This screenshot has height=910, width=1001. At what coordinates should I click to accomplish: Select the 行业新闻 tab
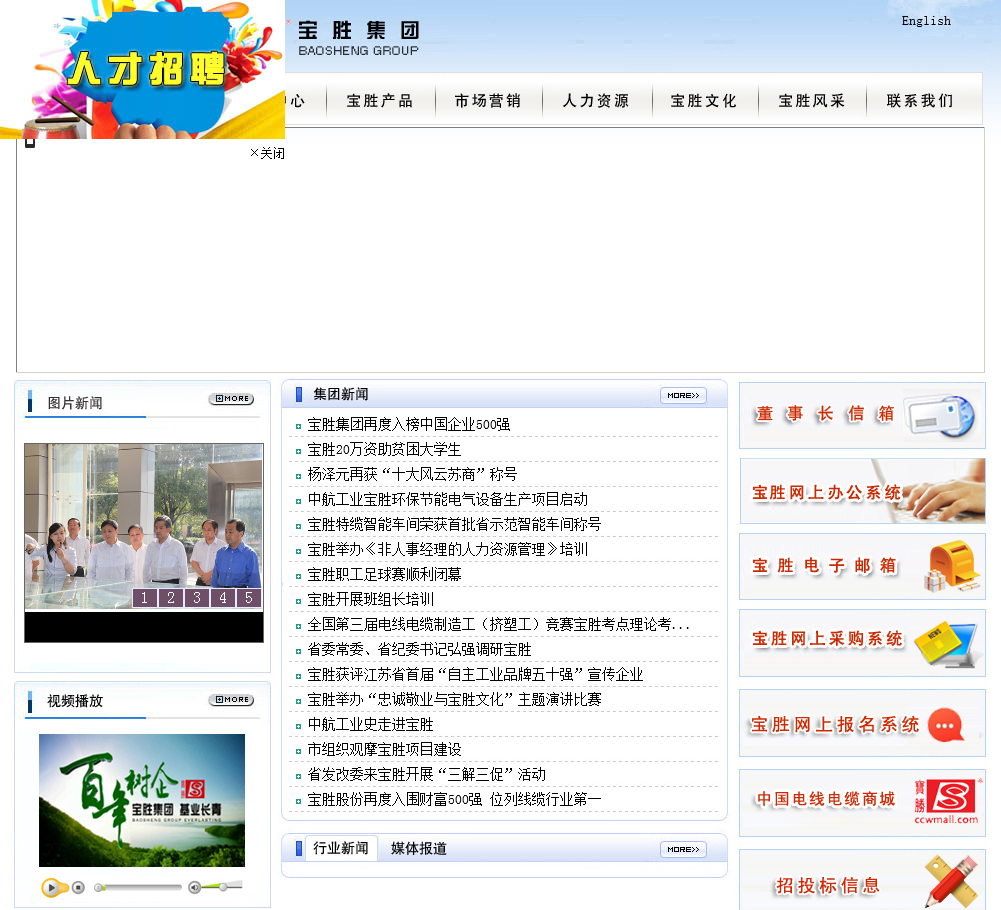tap(341, 848)
